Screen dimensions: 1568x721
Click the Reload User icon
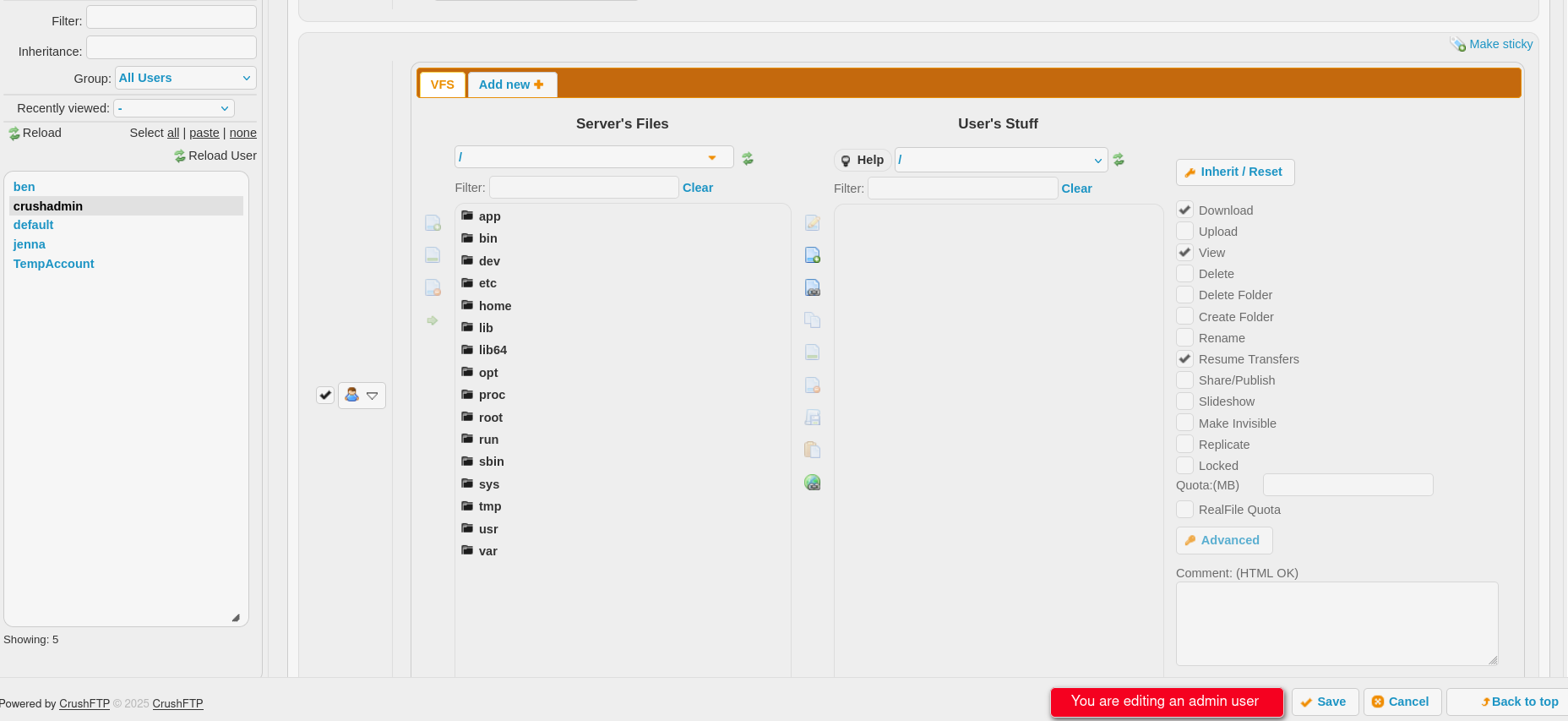click(180, 156)
